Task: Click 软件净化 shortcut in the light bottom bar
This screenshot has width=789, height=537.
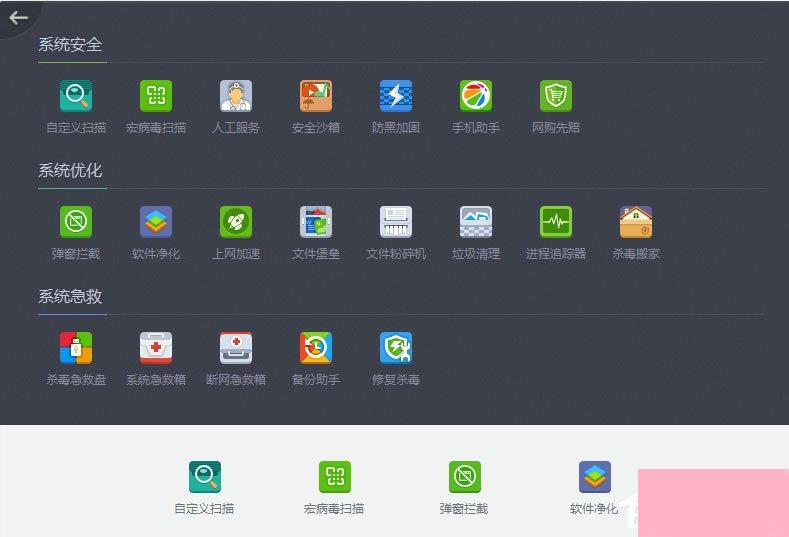Action: pyautogui.click(x=595, y=477)
